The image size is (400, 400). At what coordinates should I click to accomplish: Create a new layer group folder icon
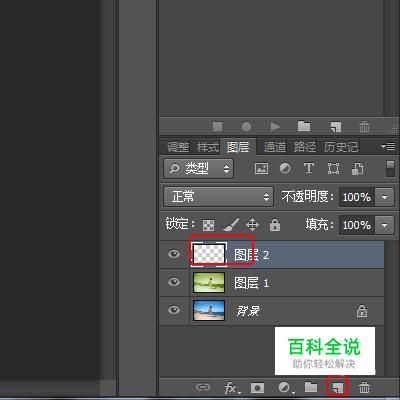click(311, 387)
